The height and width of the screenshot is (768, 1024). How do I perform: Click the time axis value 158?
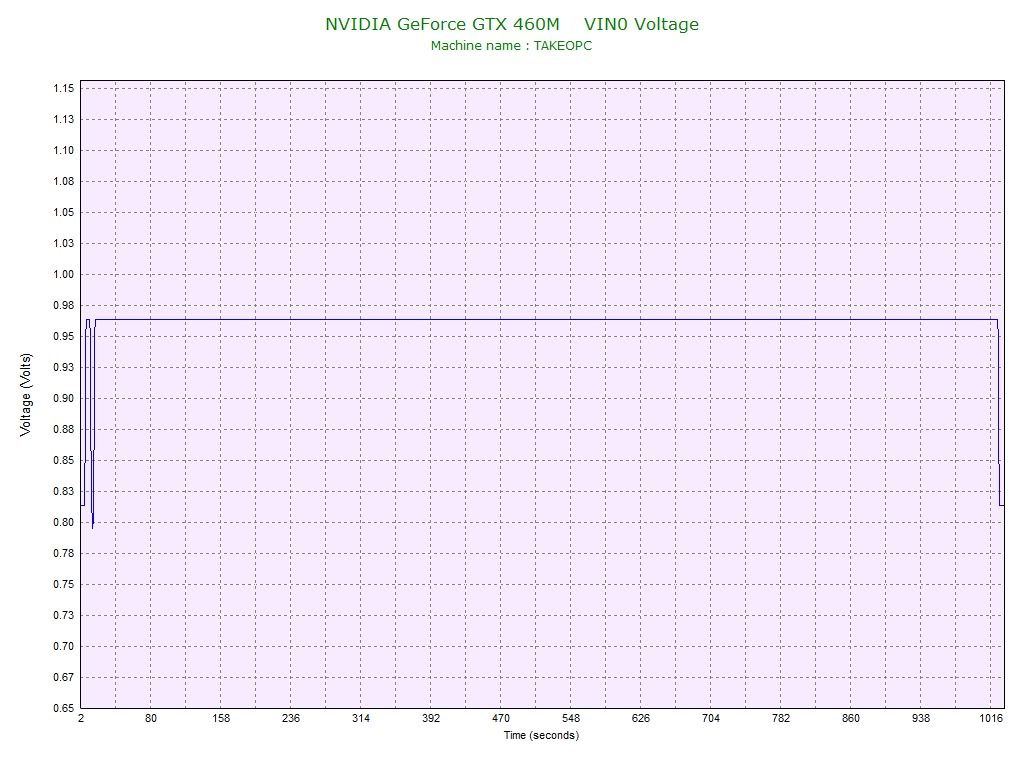pos(221,718)
